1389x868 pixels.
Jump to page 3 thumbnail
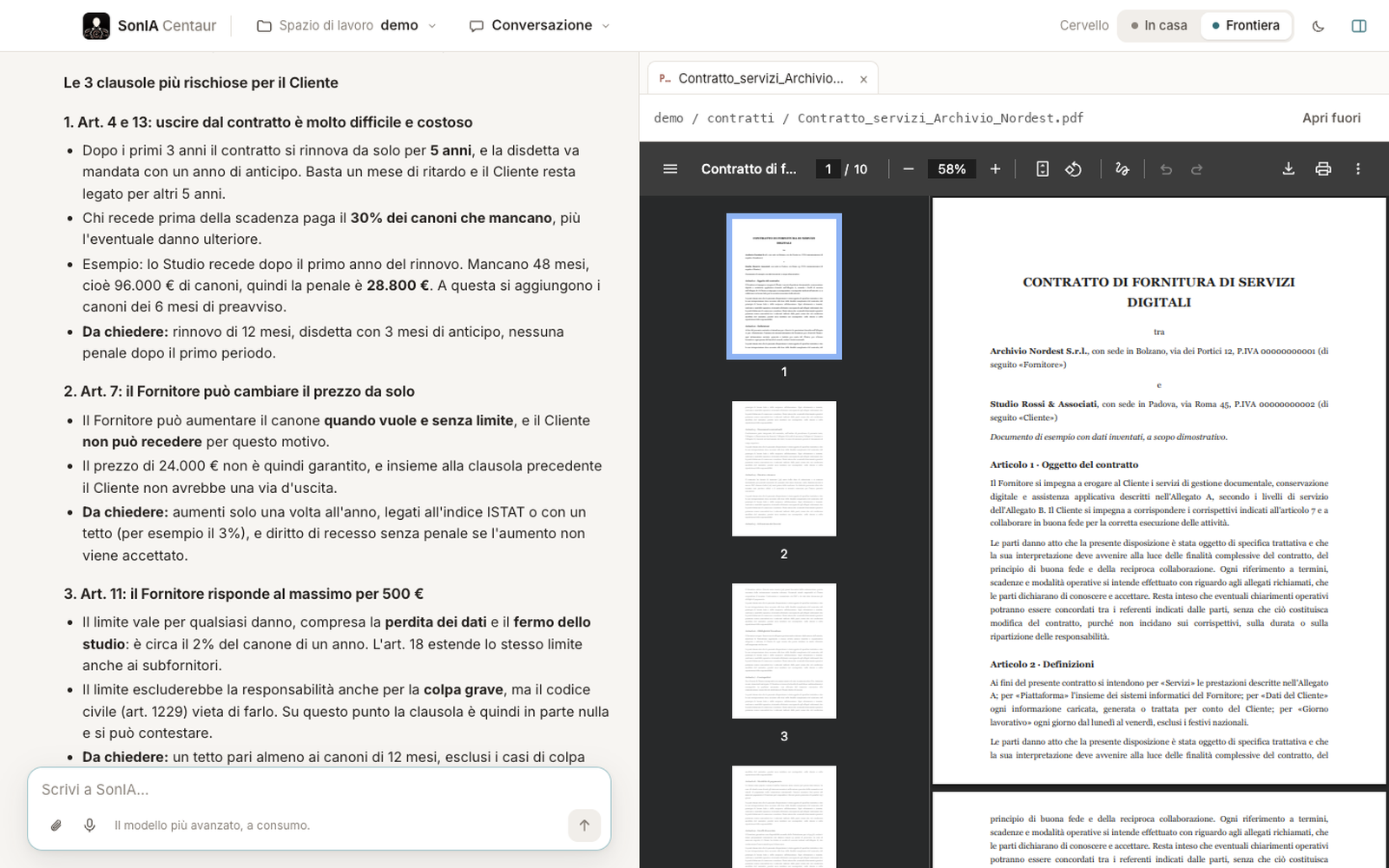(784, 651)
